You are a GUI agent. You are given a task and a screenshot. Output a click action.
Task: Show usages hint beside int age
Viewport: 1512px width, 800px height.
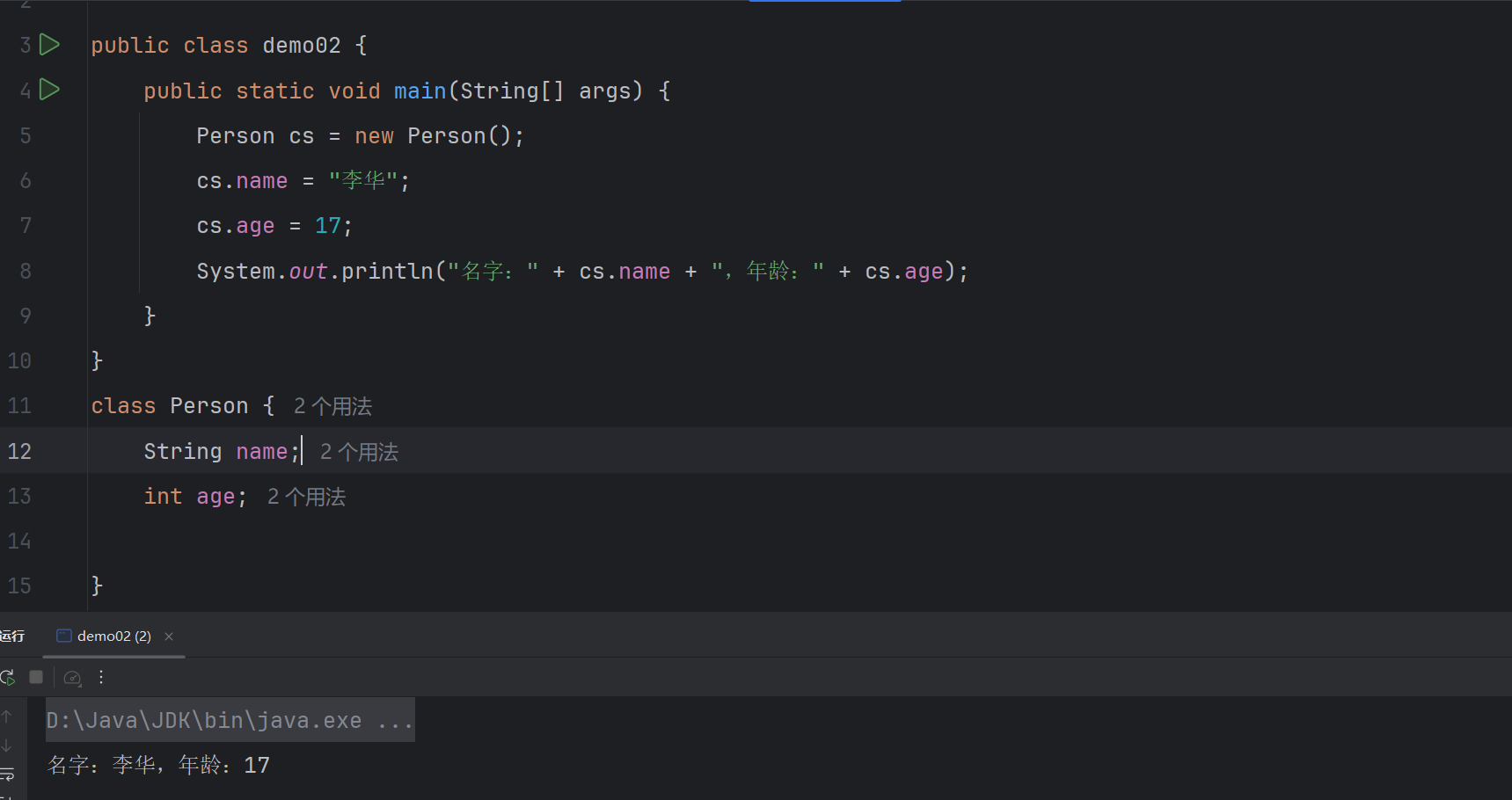pyautogui.click(x=306, y=497)
